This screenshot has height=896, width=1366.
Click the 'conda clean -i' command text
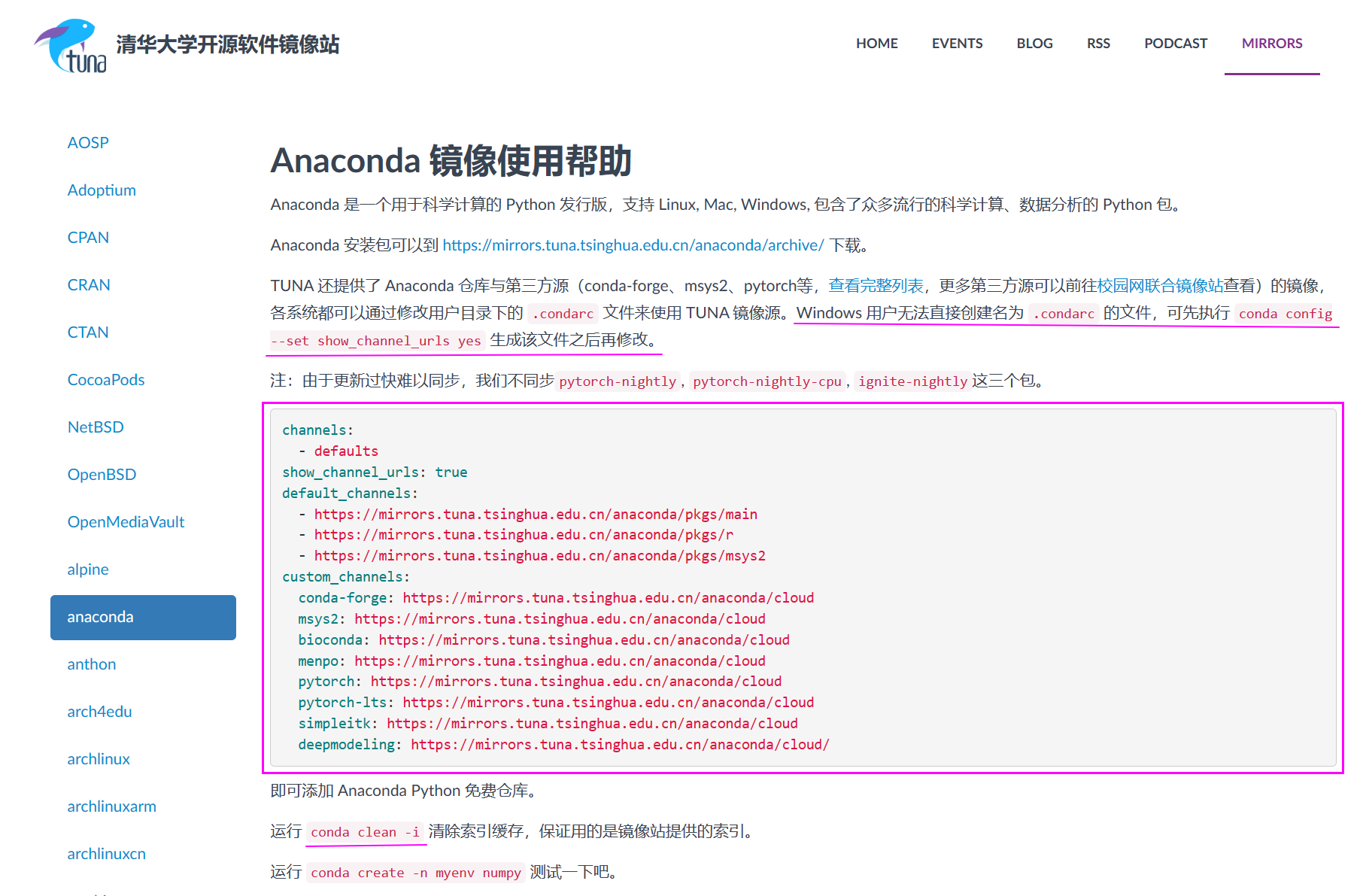point(366,832)
